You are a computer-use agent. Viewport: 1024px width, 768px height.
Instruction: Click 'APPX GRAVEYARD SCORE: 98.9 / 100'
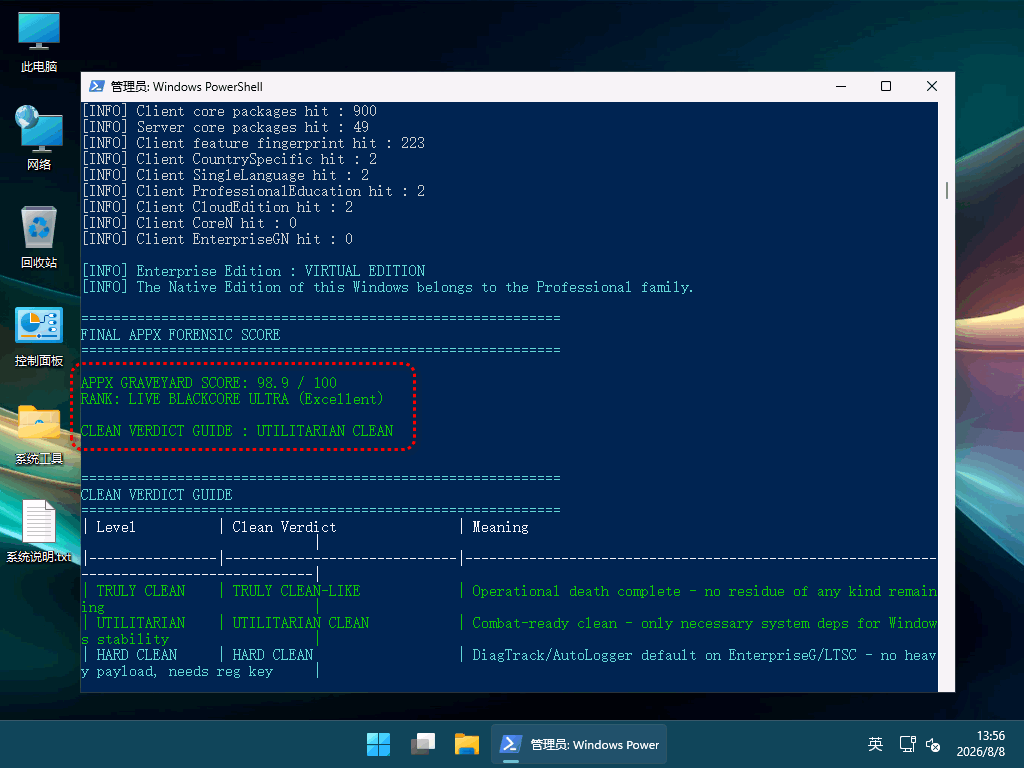[x=209, y=383]
